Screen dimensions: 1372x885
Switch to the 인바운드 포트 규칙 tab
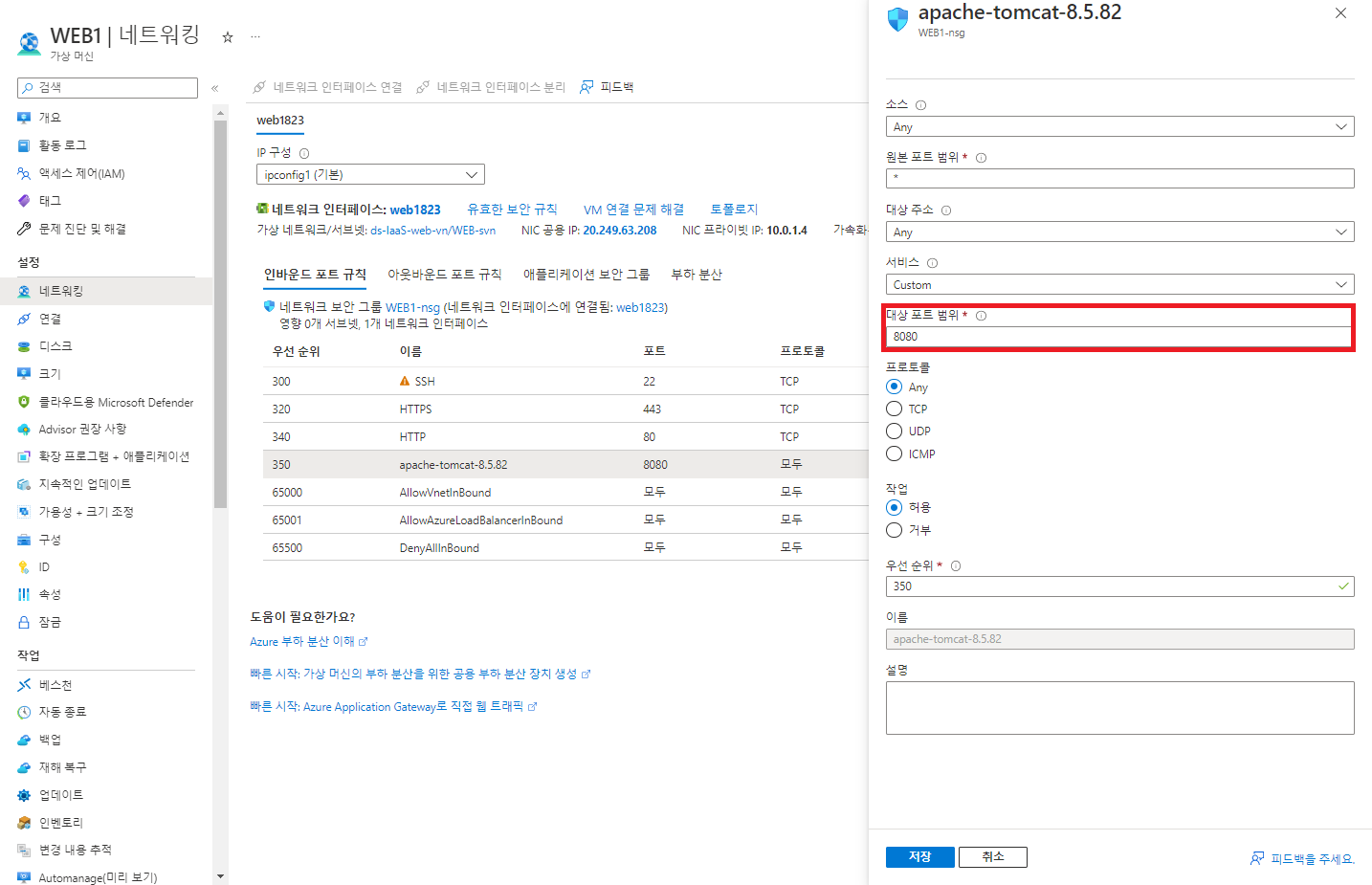pyautogui.click(x=315, y=275)
